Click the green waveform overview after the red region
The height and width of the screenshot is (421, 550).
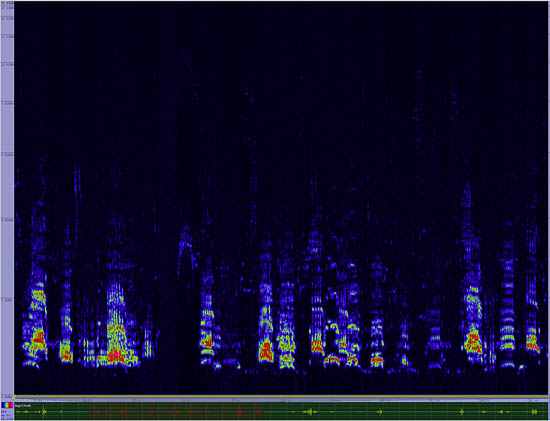[406, 411]
